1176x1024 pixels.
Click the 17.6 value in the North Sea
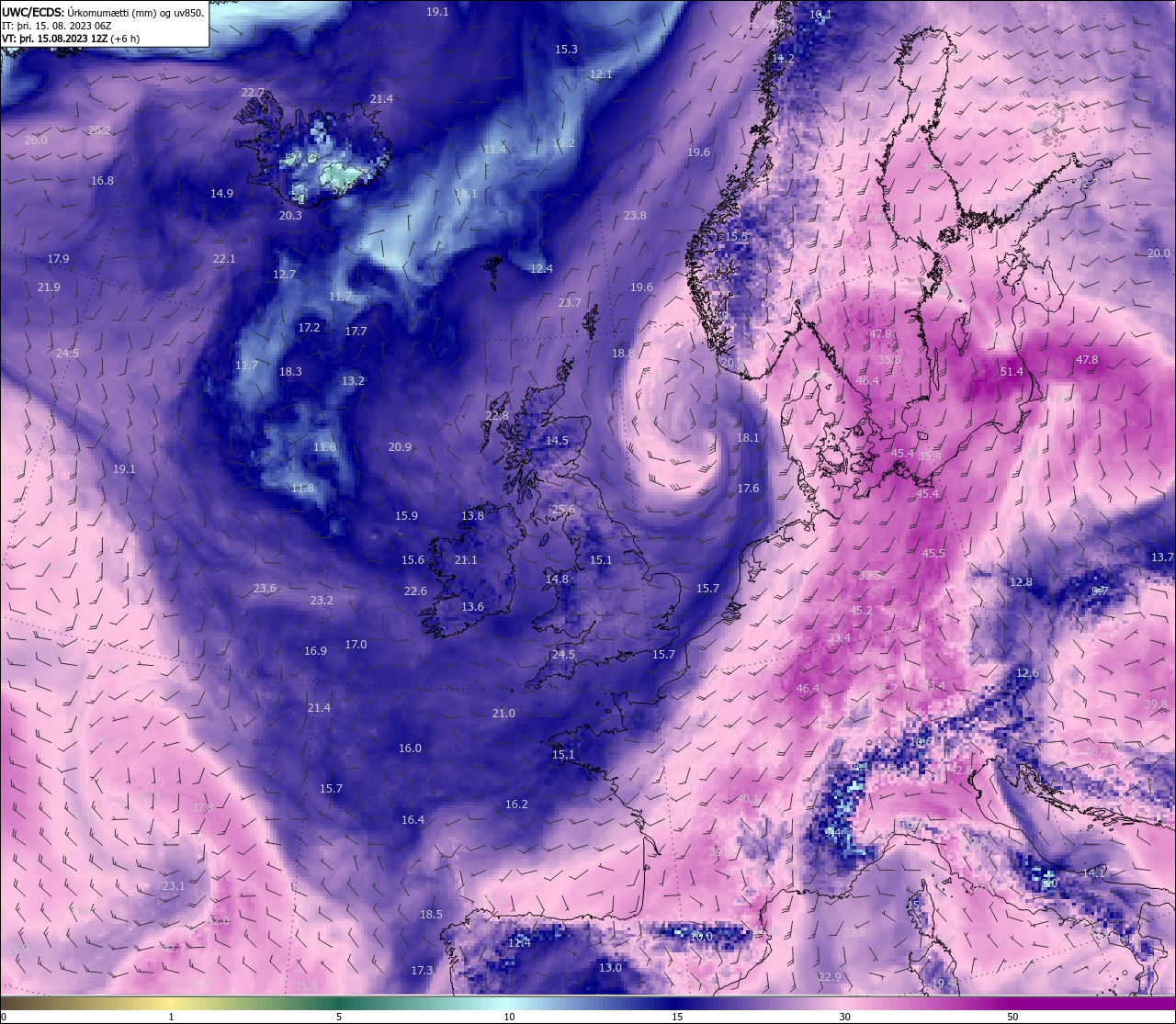(748, 488)
